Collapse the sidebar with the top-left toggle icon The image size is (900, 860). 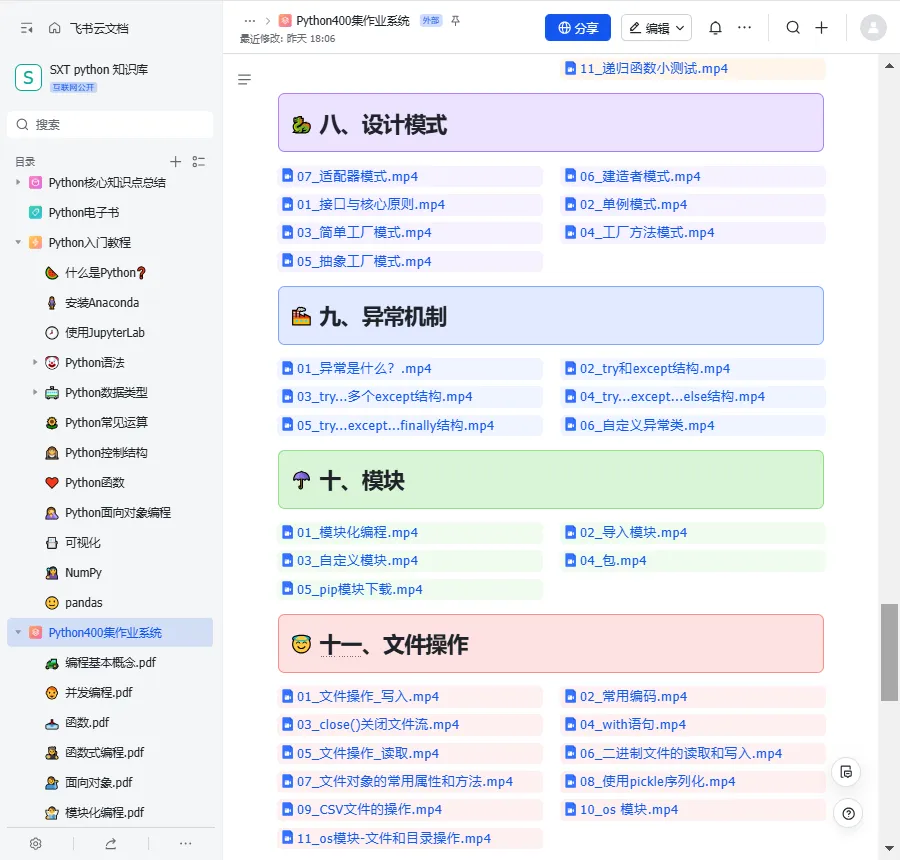click(x=26, y=28)
